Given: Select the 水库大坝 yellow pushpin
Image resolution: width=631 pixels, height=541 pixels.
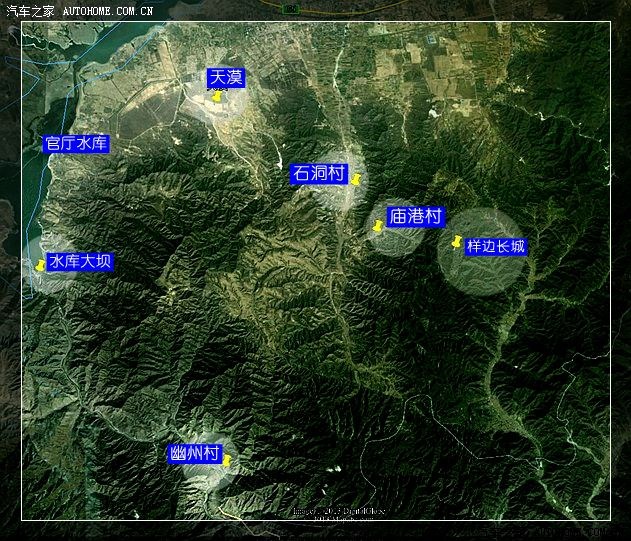Looking at the screenshot, I should pyautogui.click(x=40, y=265).
